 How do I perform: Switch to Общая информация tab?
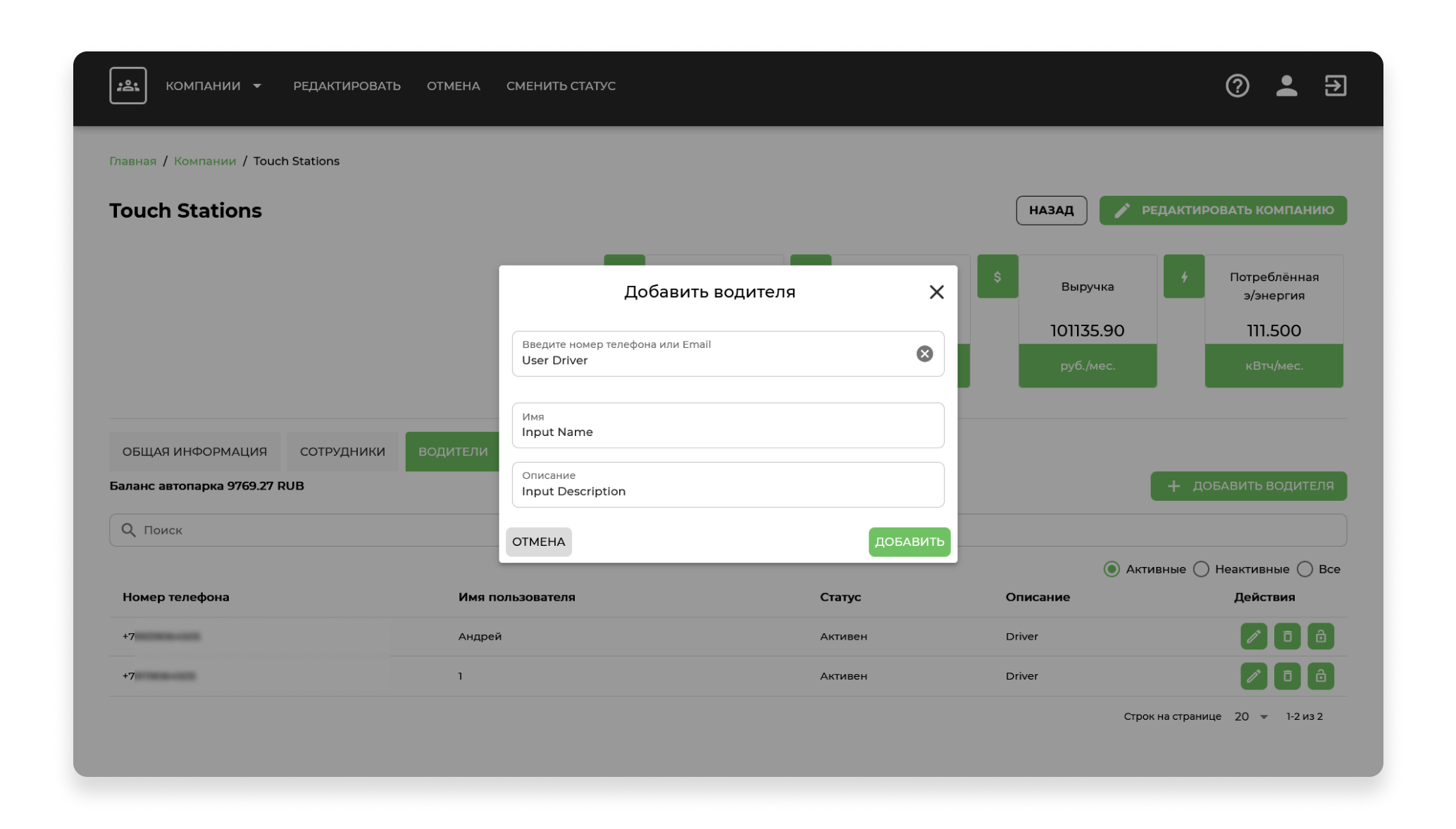pyautogui.click(x=194, y=451)
